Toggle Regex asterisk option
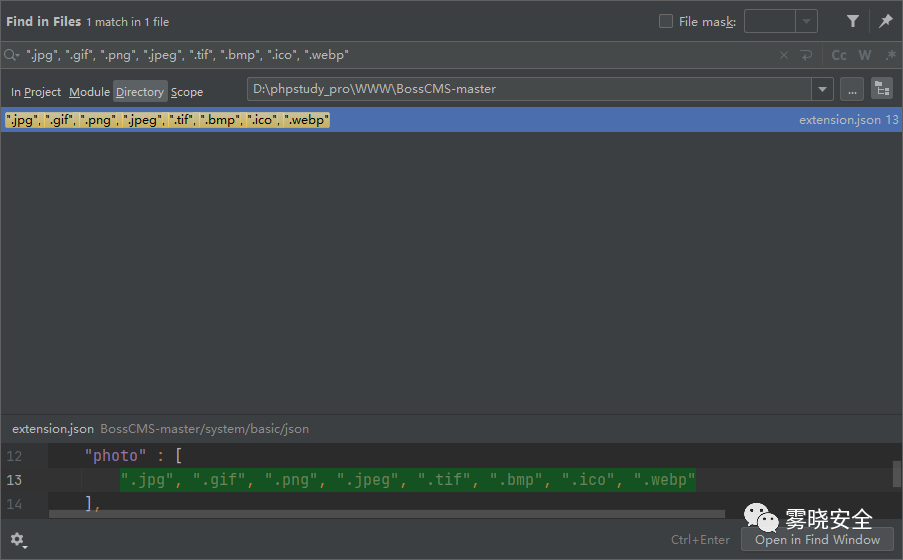 pos(891,55)
